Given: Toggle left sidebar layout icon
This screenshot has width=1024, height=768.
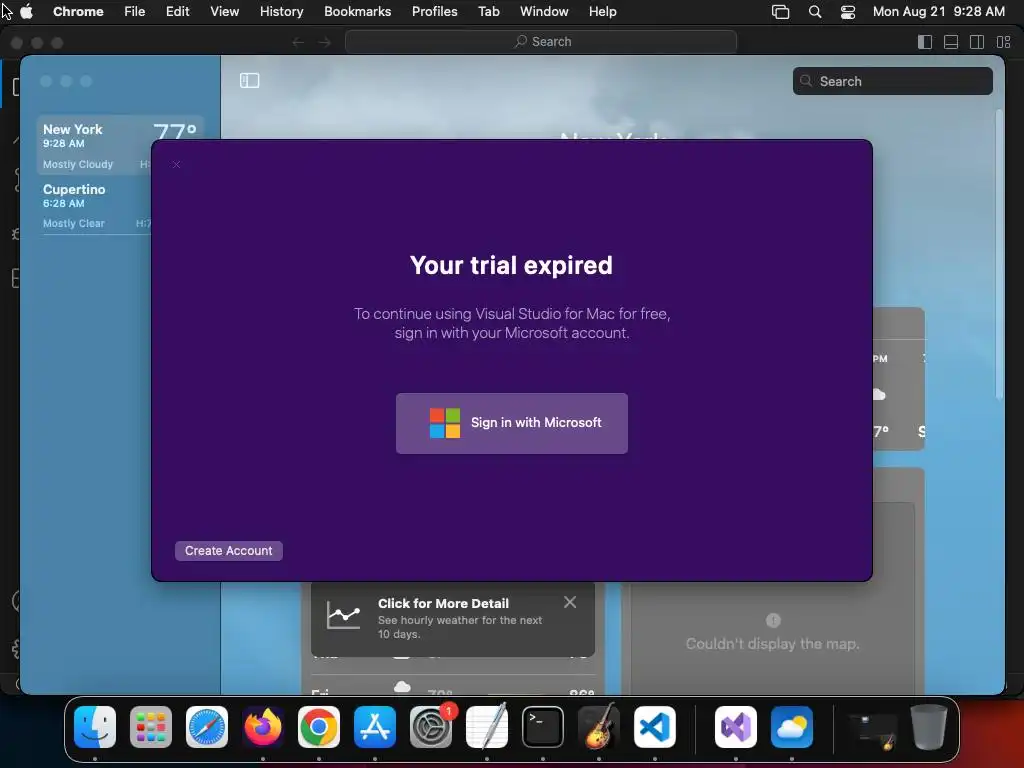Looking at the screenshot, I should pos(925,42).
